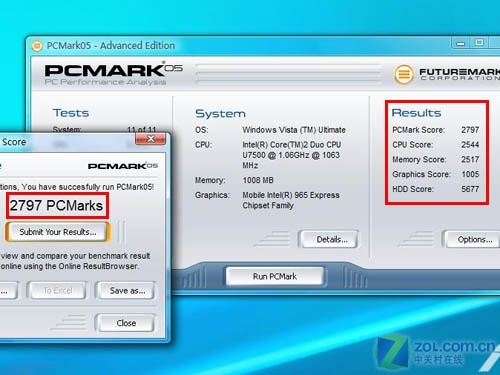Click the Run PCMark button
This screenshot has height=375, width=500.
[x=275, y=276]
